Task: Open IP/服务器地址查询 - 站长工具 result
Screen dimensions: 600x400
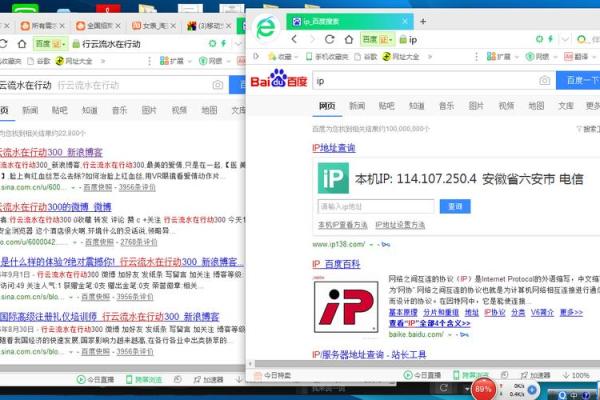Action: 369,355
